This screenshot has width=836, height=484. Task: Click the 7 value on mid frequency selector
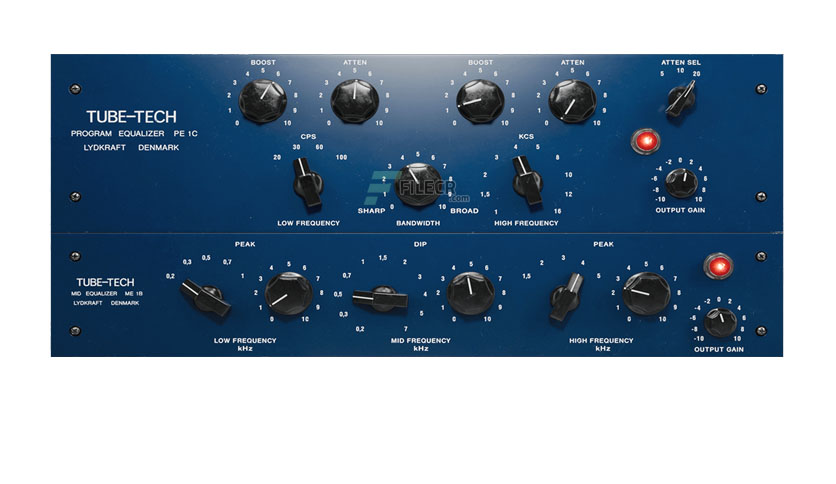tap(406, 329)
